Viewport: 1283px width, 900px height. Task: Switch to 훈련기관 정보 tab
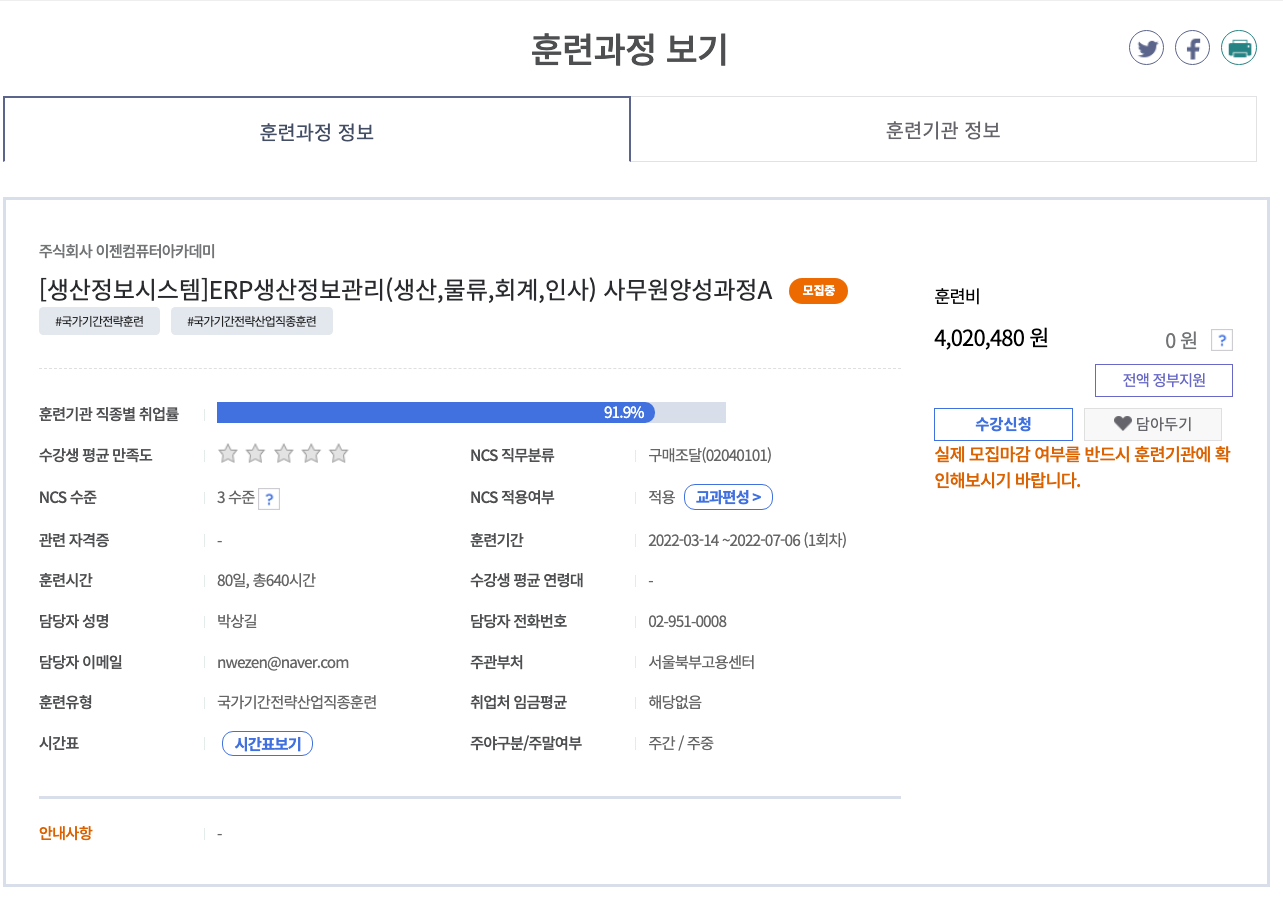(x=943, y=130)
